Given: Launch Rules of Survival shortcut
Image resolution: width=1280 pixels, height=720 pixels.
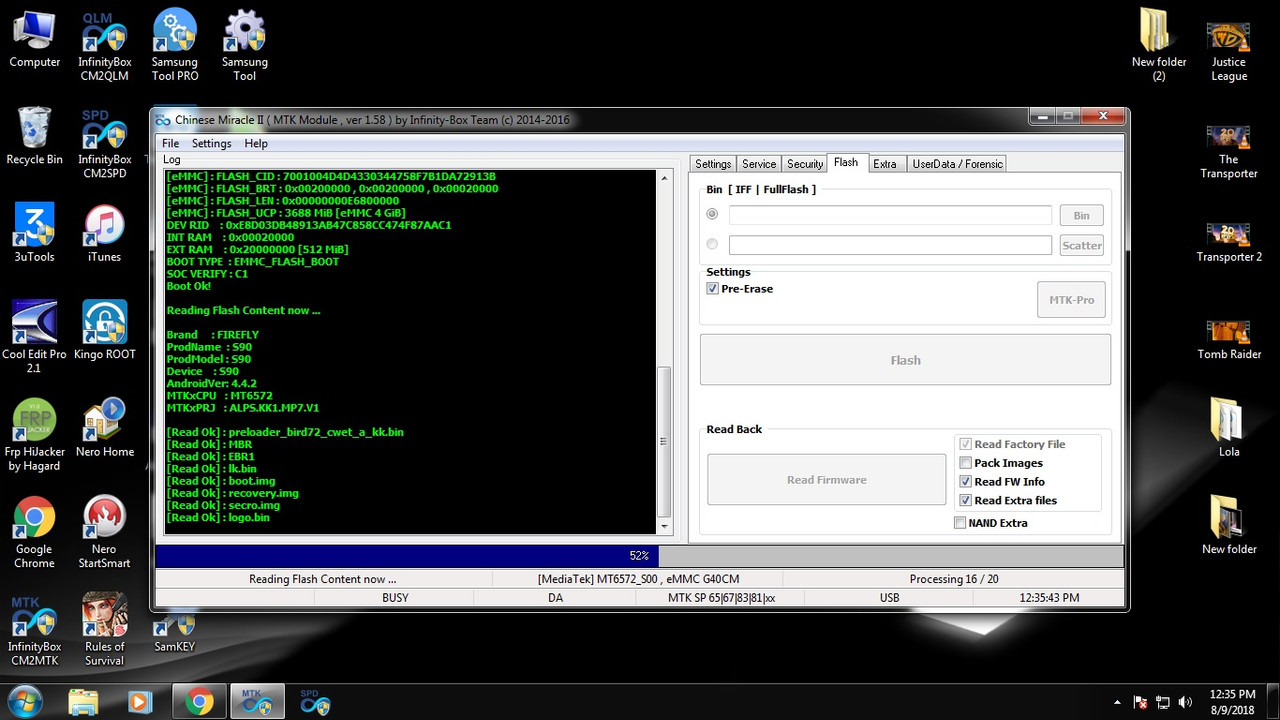Looking at the screenshot, I should point(105,630).
